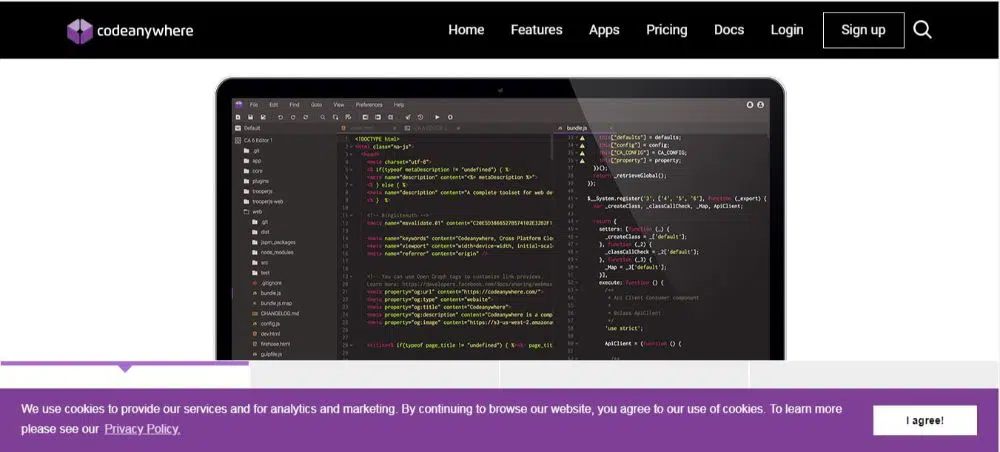Open the Features navigation link
The height and width of the screenshot is (452, 1000).
click(536, 30)
